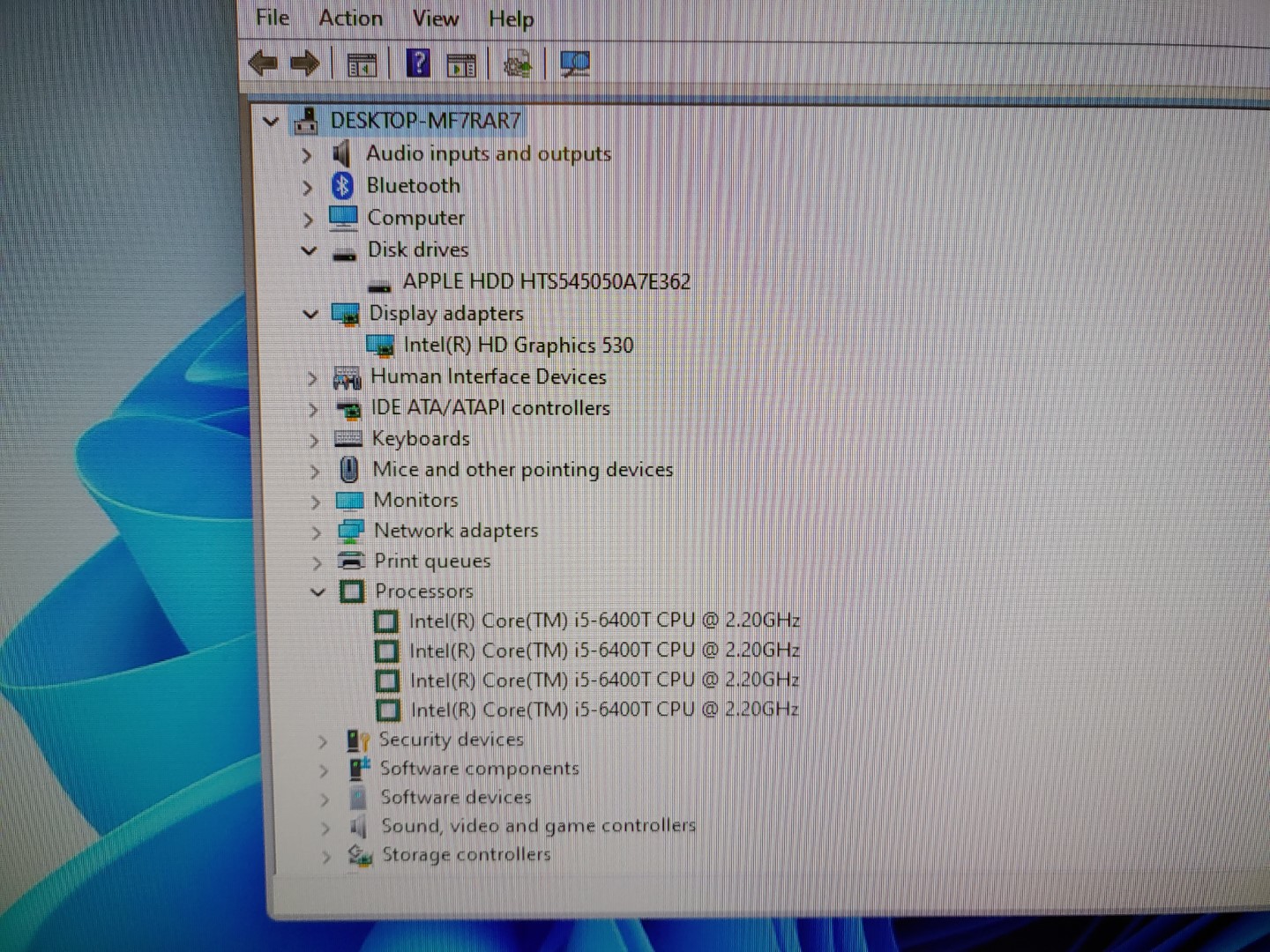Click the printer icon next to Print queues

tap(352, 561)
